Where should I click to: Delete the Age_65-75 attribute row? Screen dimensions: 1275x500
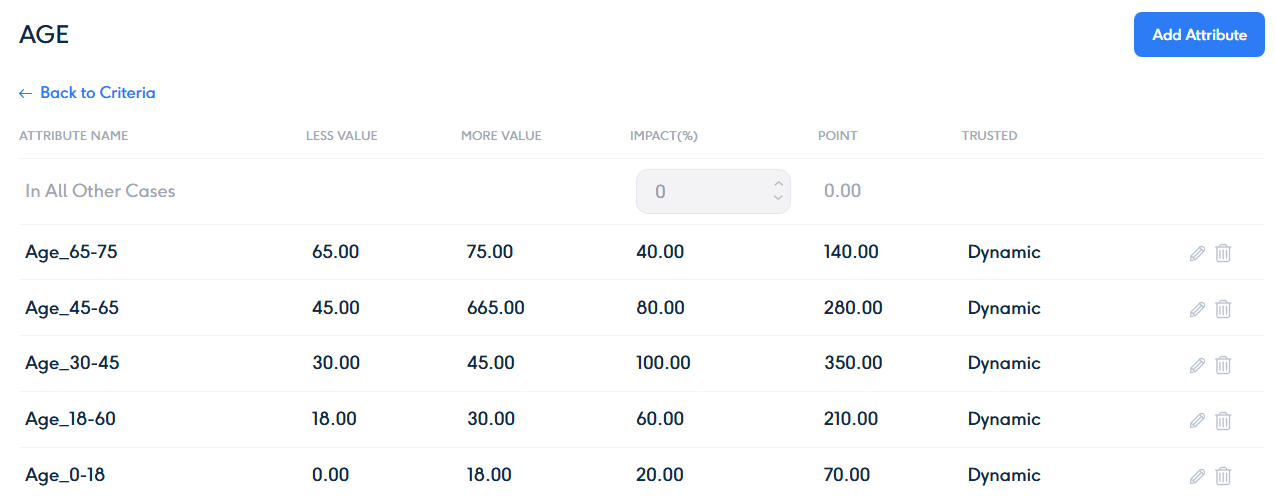click(1223, 253)
